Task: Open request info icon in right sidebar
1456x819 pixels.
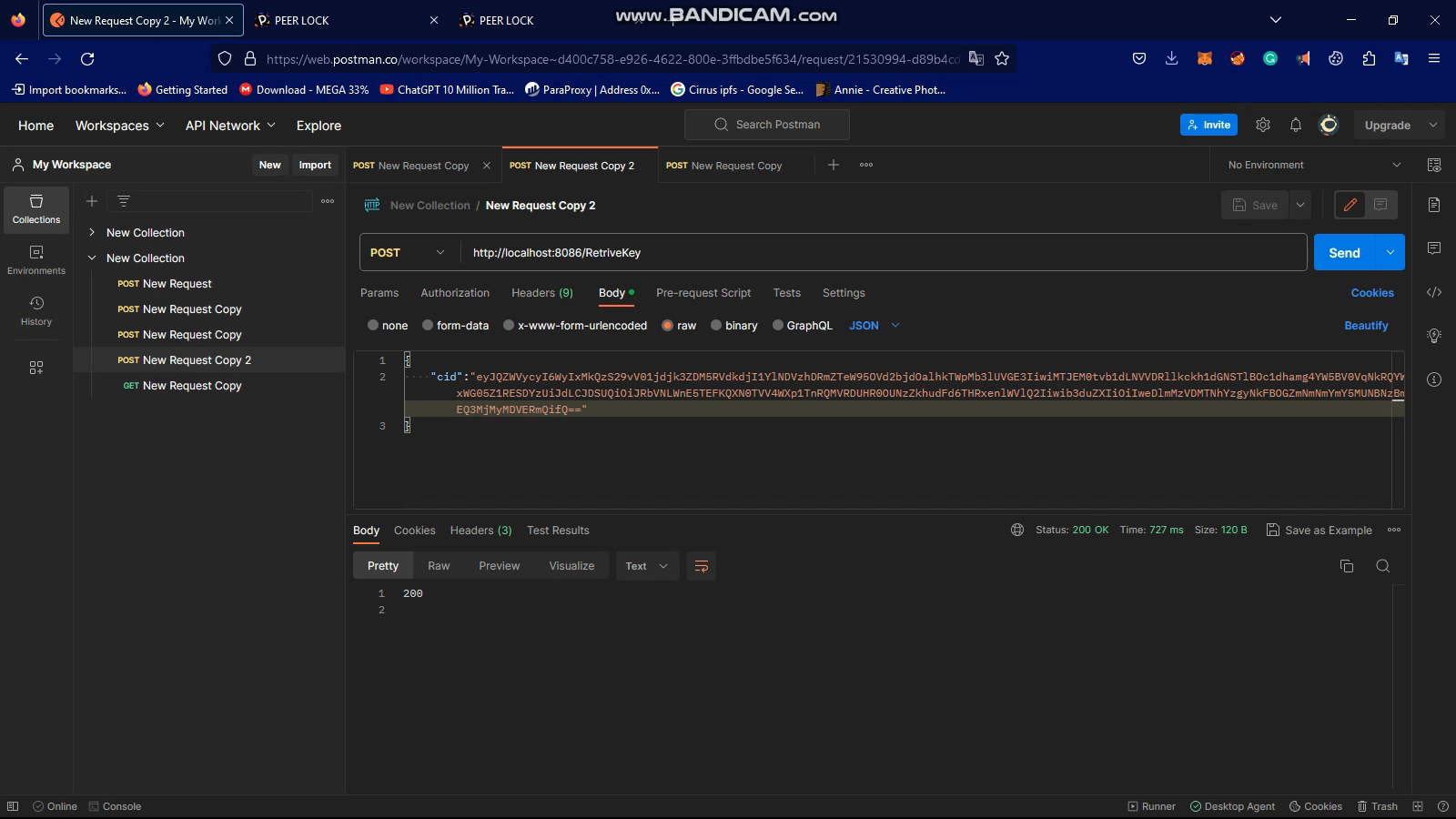Action: (1434, 379)
